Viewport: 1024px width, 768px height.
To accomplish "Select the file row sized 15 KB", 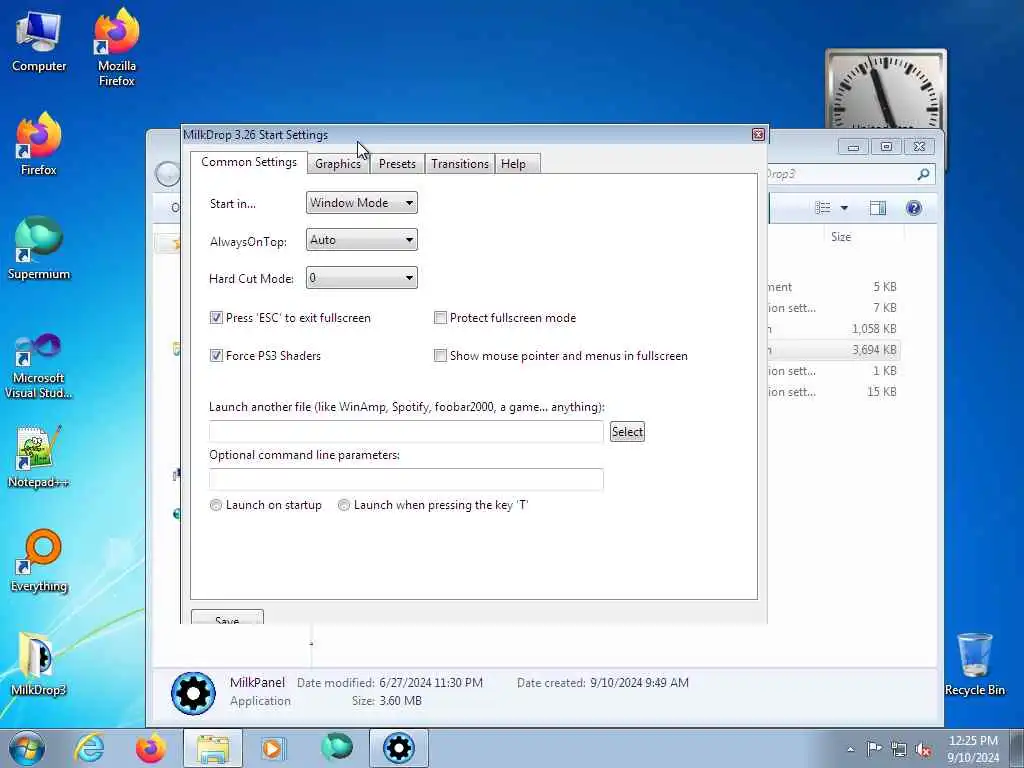I will pyautogui.click(x=834, y=392).
